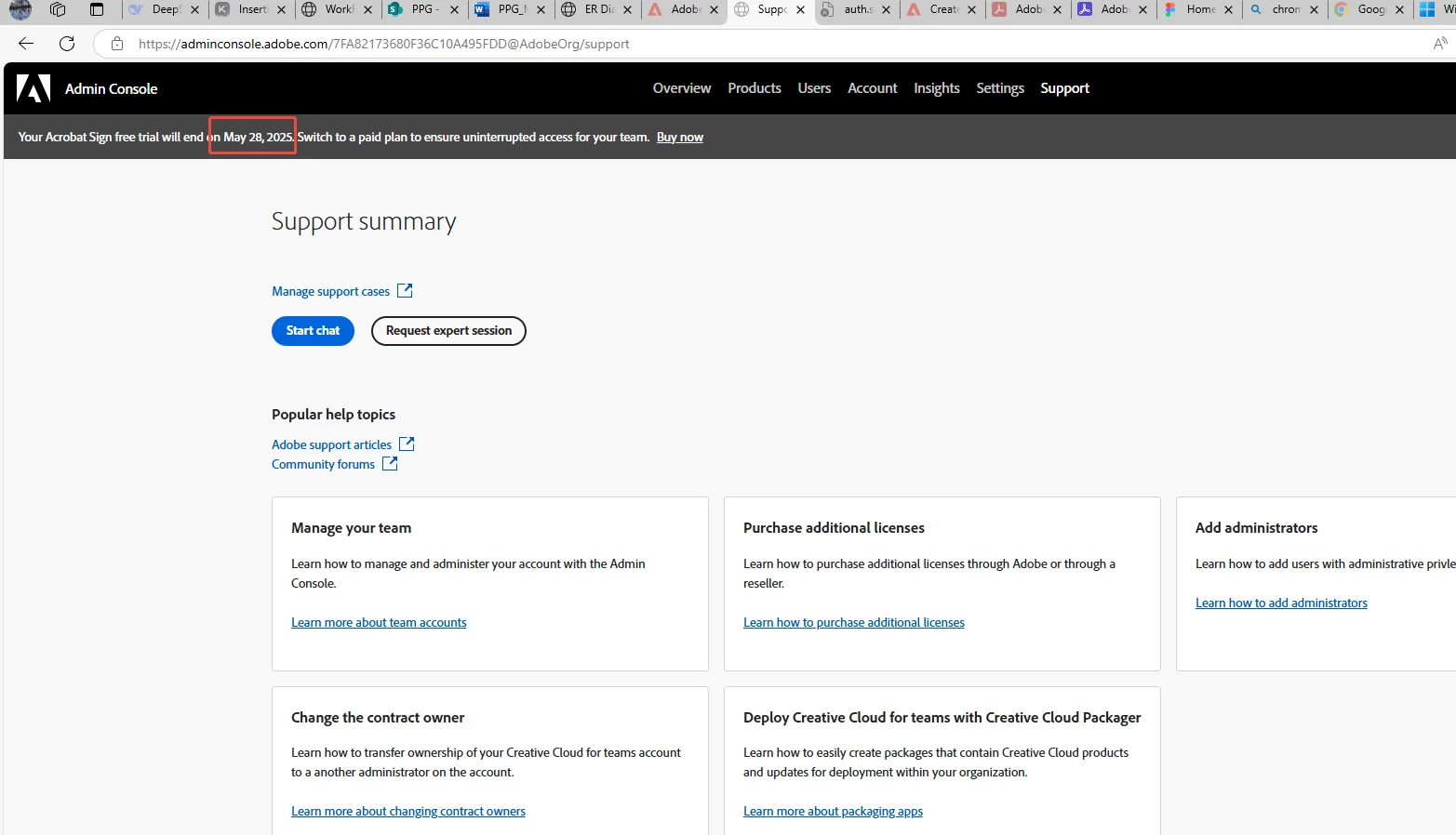Image resolution: width=1456 pixels, height=835 pixels.
Task: Click the Adobe logo in Admin Console header
Action: [x=33, y=88]
